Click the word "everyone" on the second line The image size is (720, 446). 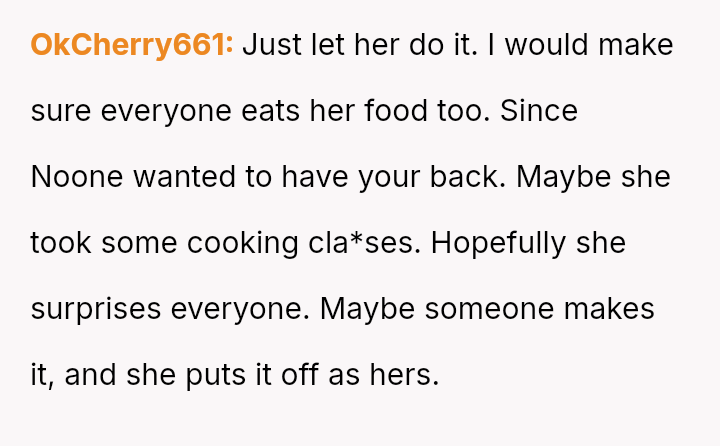point(166,111)
